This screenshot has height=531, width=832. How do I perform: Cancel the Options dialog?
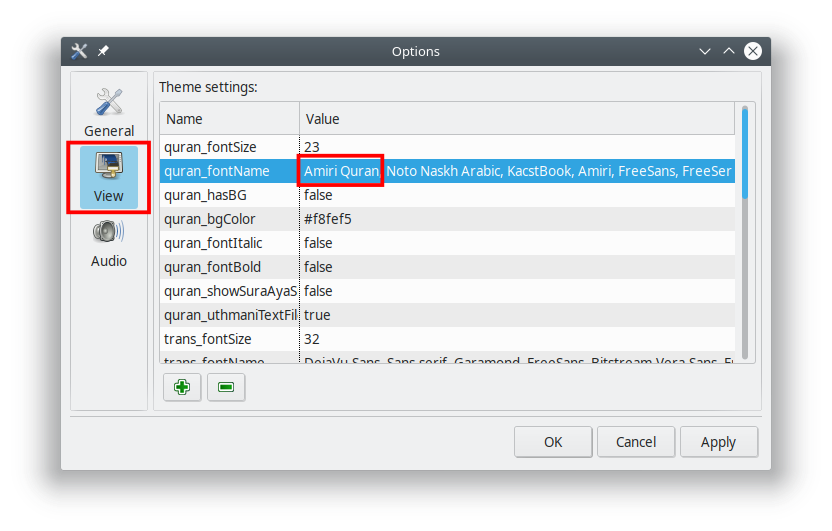[636, 442]
